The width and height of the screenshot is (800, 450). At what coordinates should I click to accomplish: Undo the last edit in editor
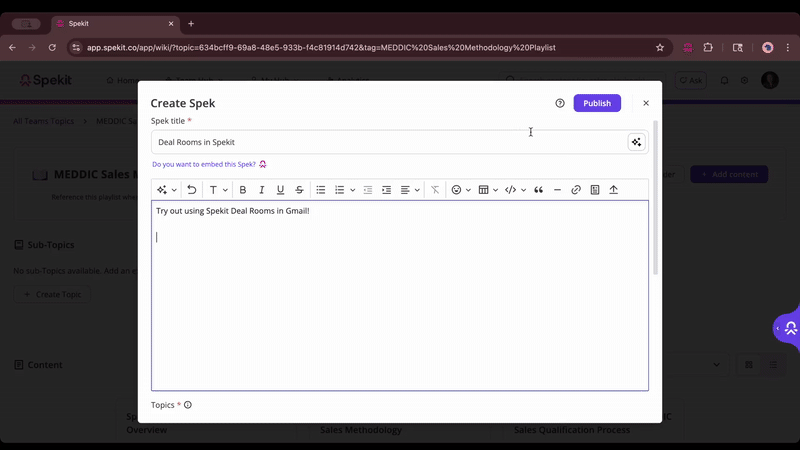(x=192, y=190)
